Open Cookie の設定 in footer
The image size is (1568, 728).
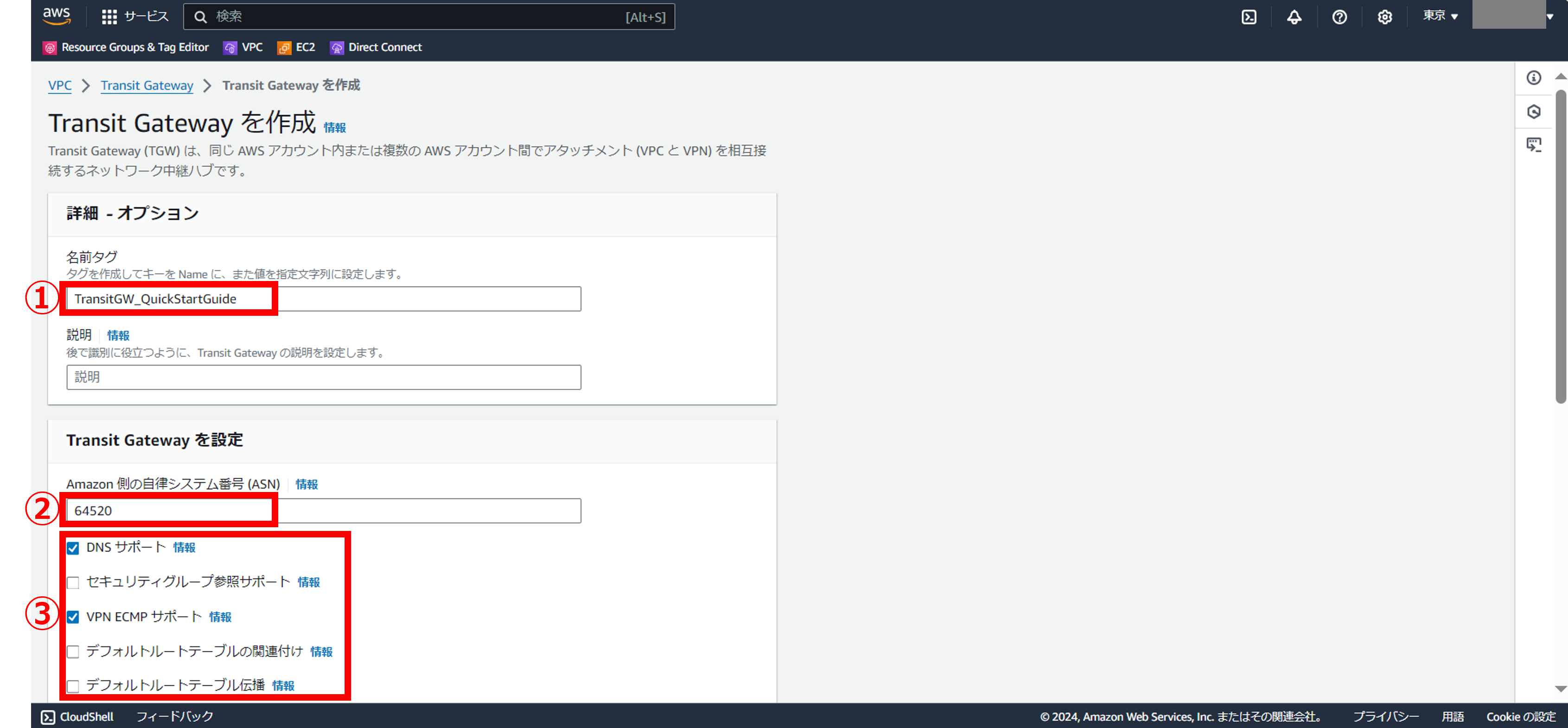tap(1521, 716)
